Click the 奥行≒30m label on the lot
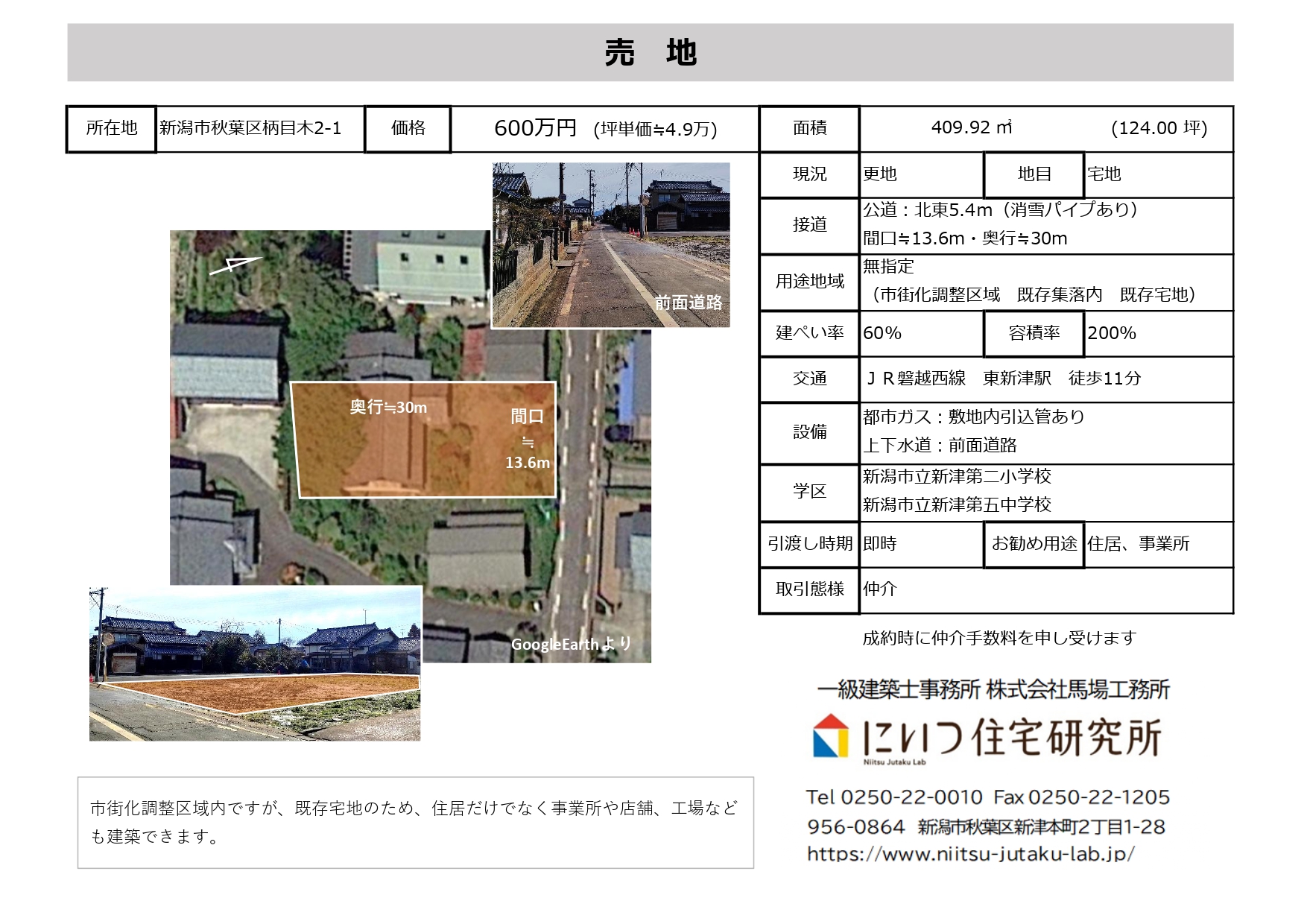The width and height of the screenshot is (1307, 924). tap(388, 408)
